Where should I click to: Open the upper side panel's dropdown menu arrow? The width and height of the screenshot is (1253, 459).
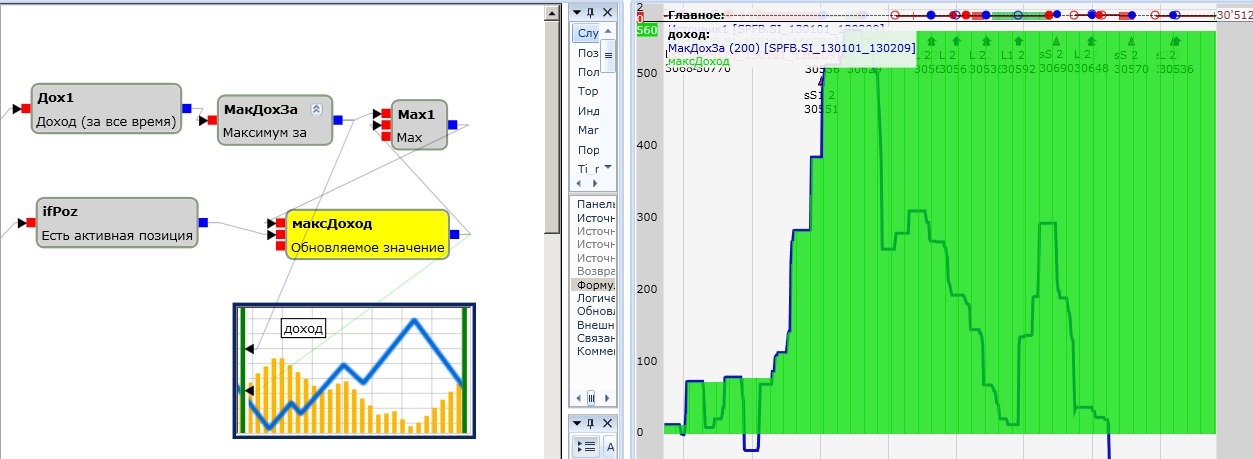pyautogui.click(x=575, y=11)
